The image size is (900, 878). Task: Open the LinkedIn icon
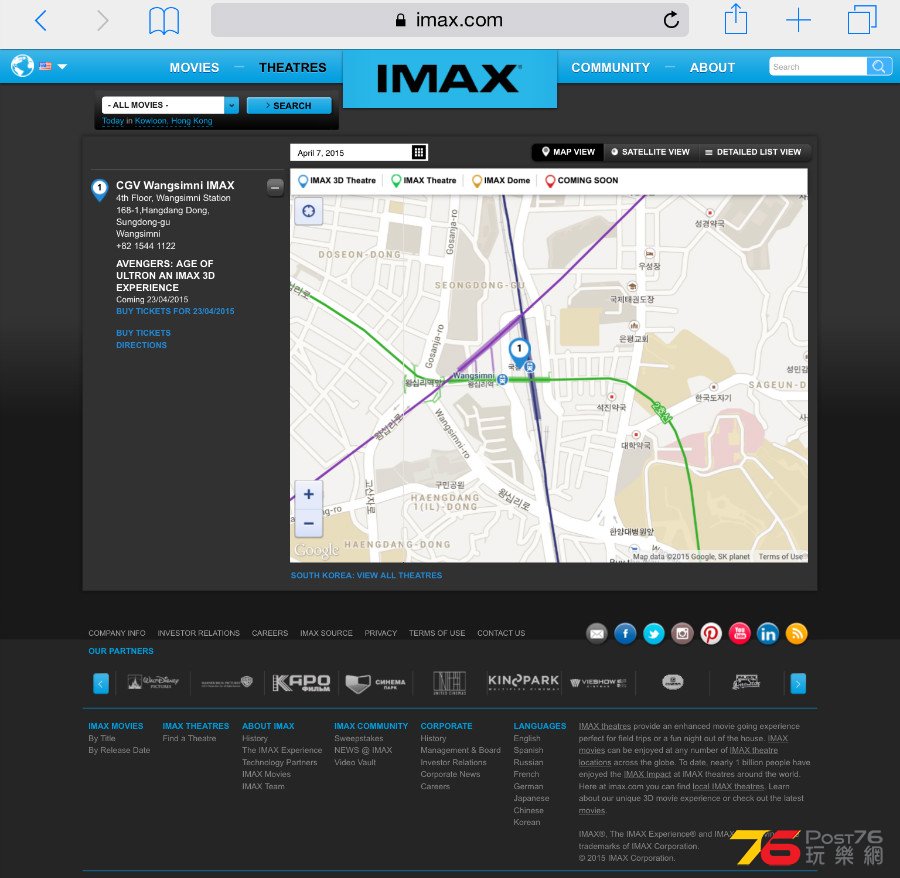[x=768, y=634]
